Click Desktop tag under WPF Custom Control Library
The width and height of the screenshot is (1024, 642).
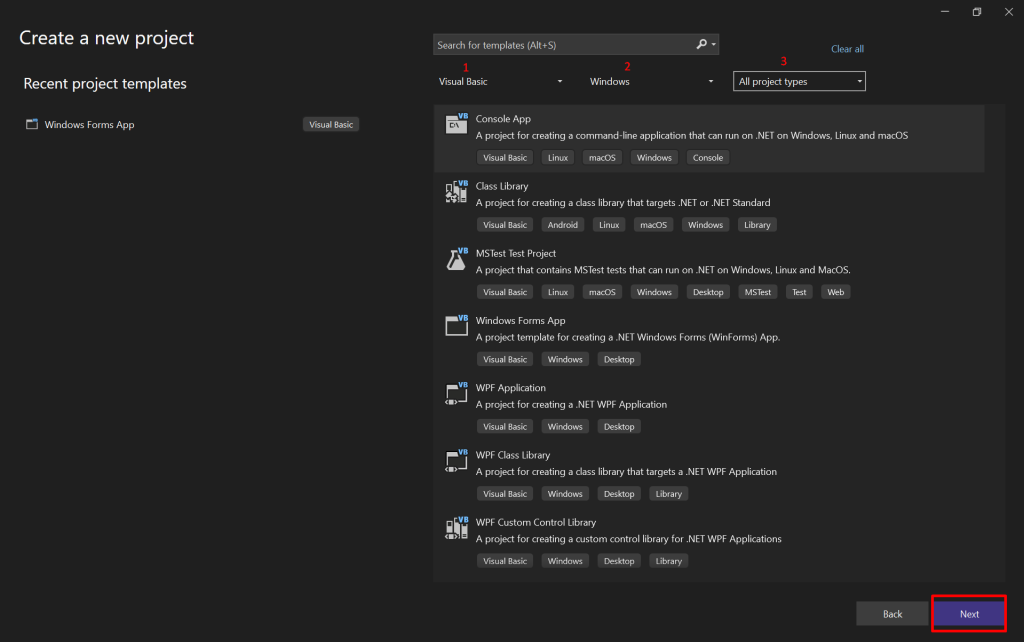tap(618, 561)
